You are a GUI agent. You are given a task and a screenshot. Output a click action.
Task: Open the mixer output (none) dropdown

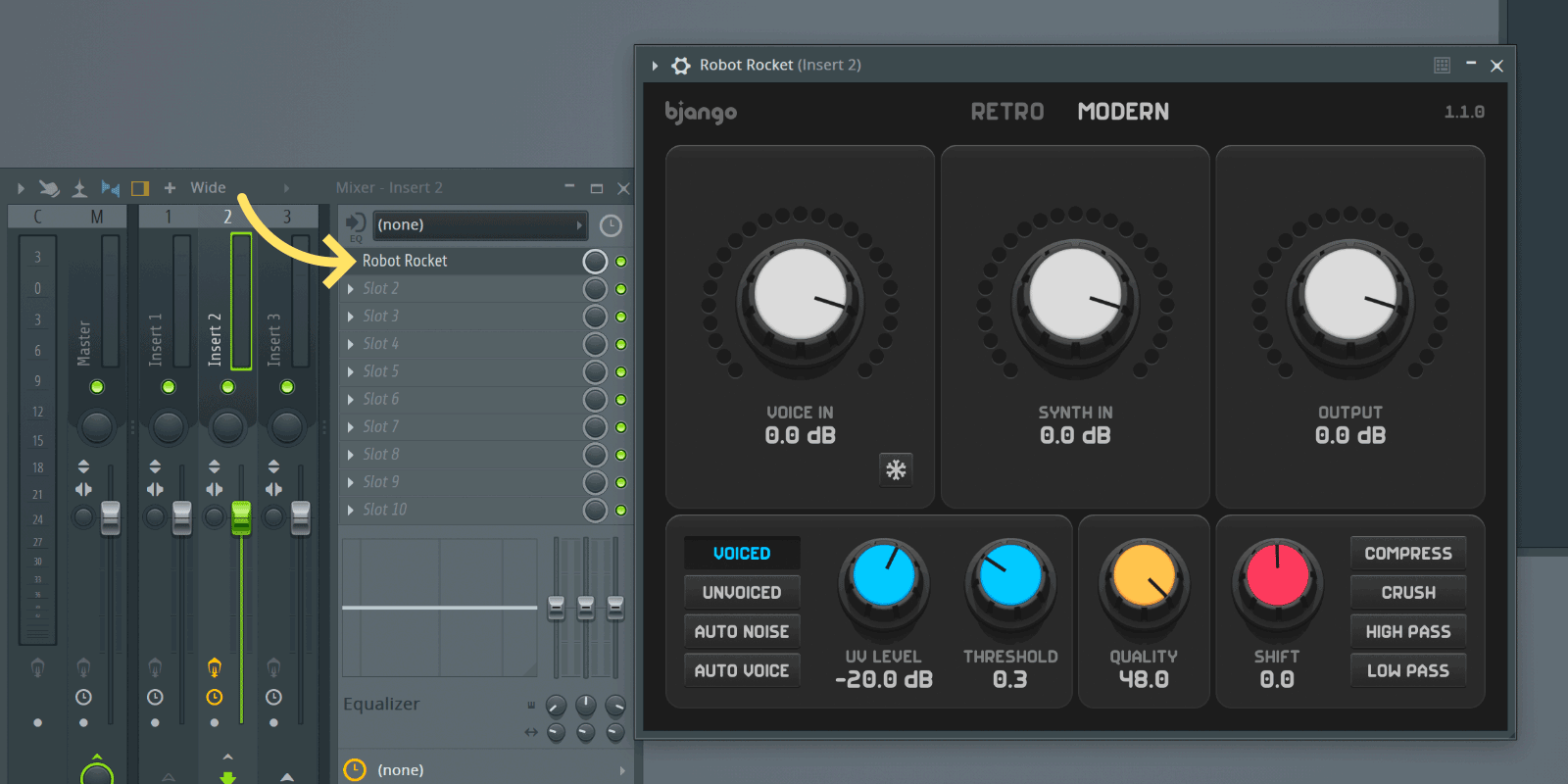500,769
